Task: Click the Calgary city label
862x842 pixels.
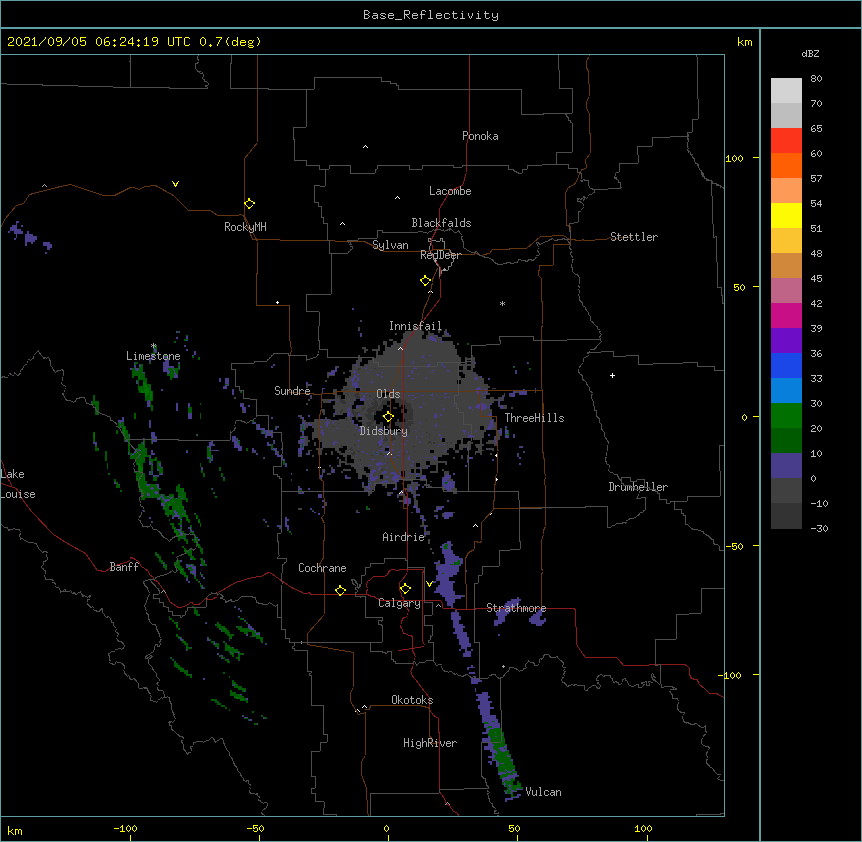Action: point(399,603)
